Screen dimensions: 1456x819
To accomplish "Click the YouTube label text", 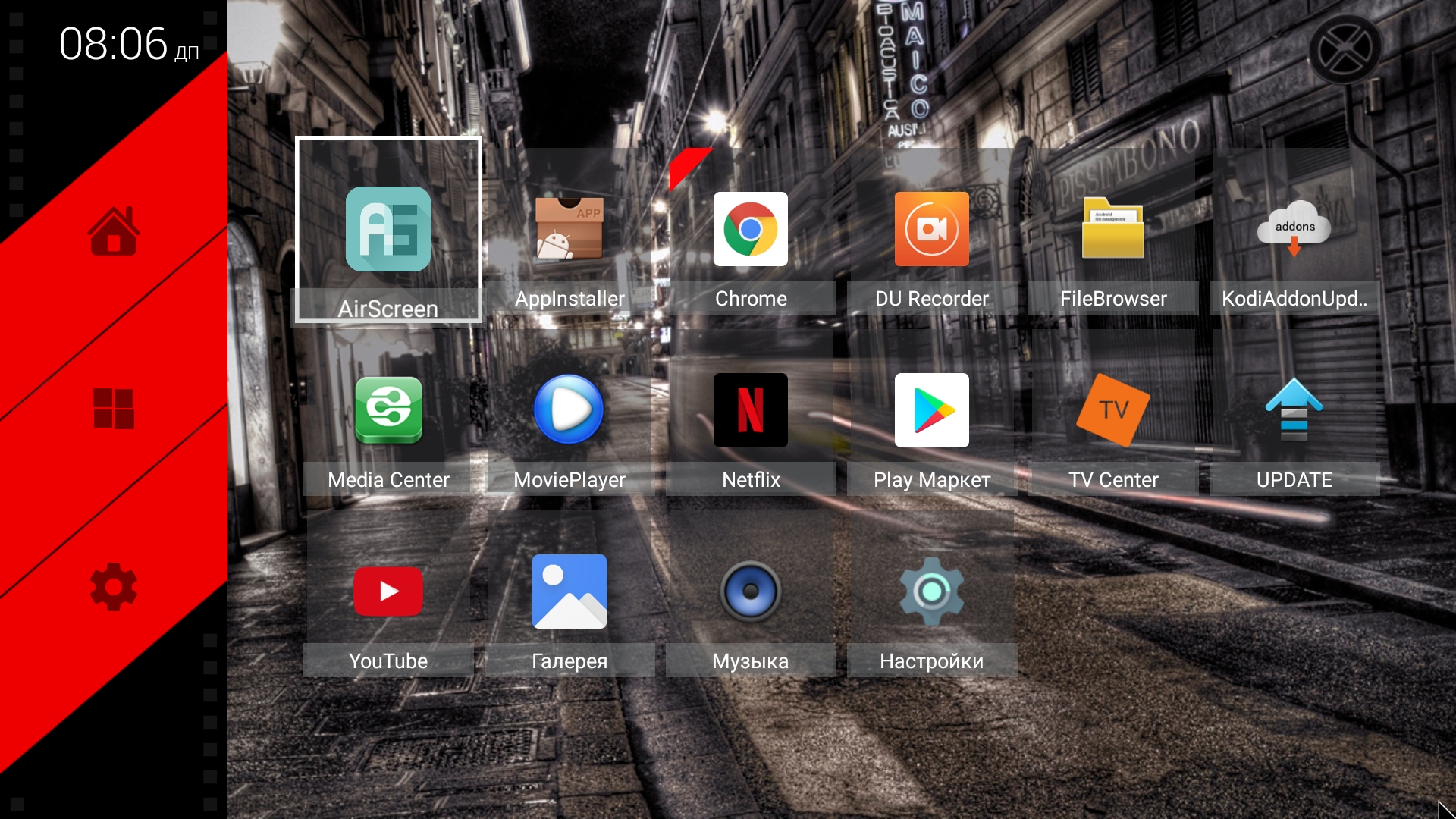I will [x=388, y=661].
